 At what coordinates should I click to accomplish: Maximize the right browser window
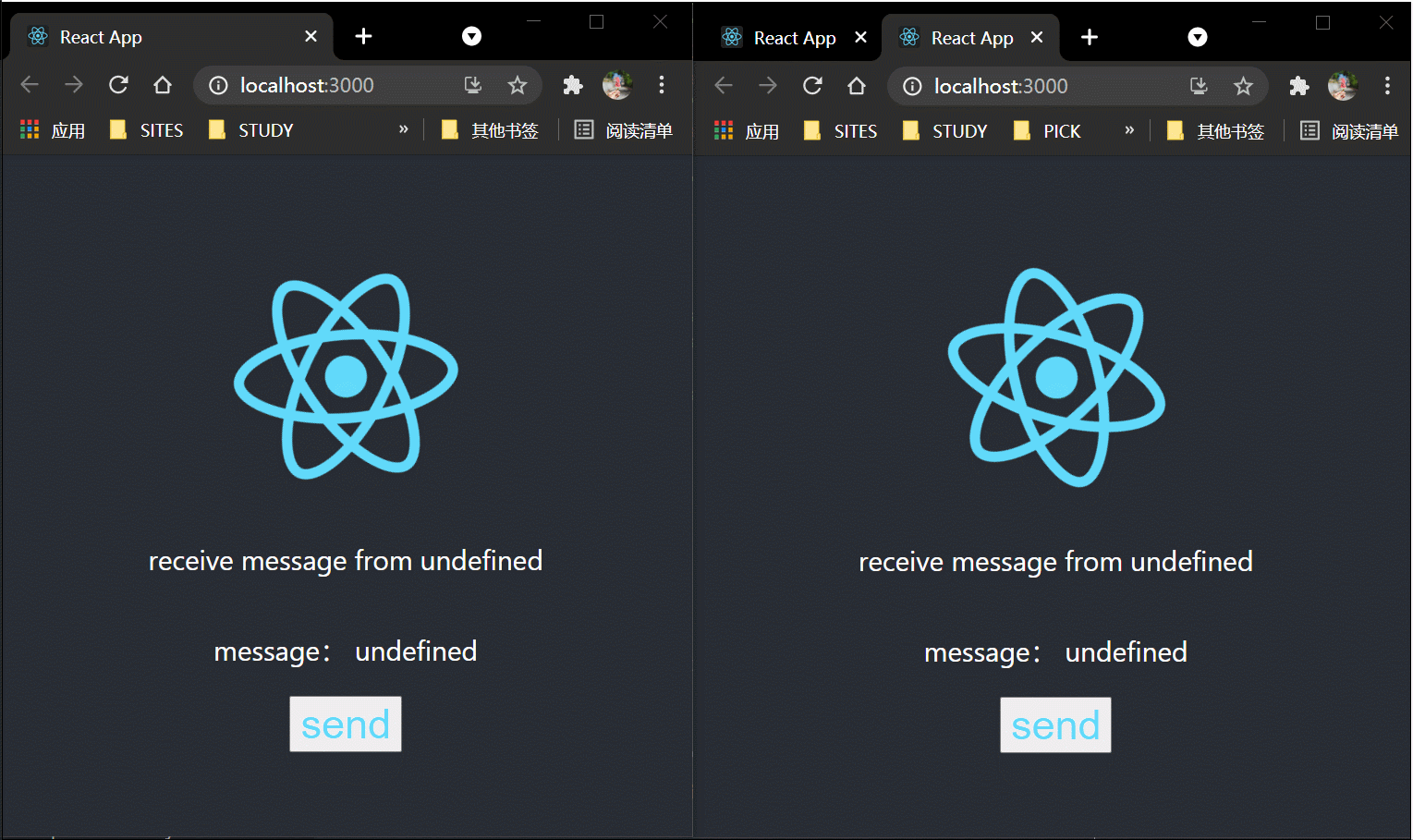(1322, 22)
